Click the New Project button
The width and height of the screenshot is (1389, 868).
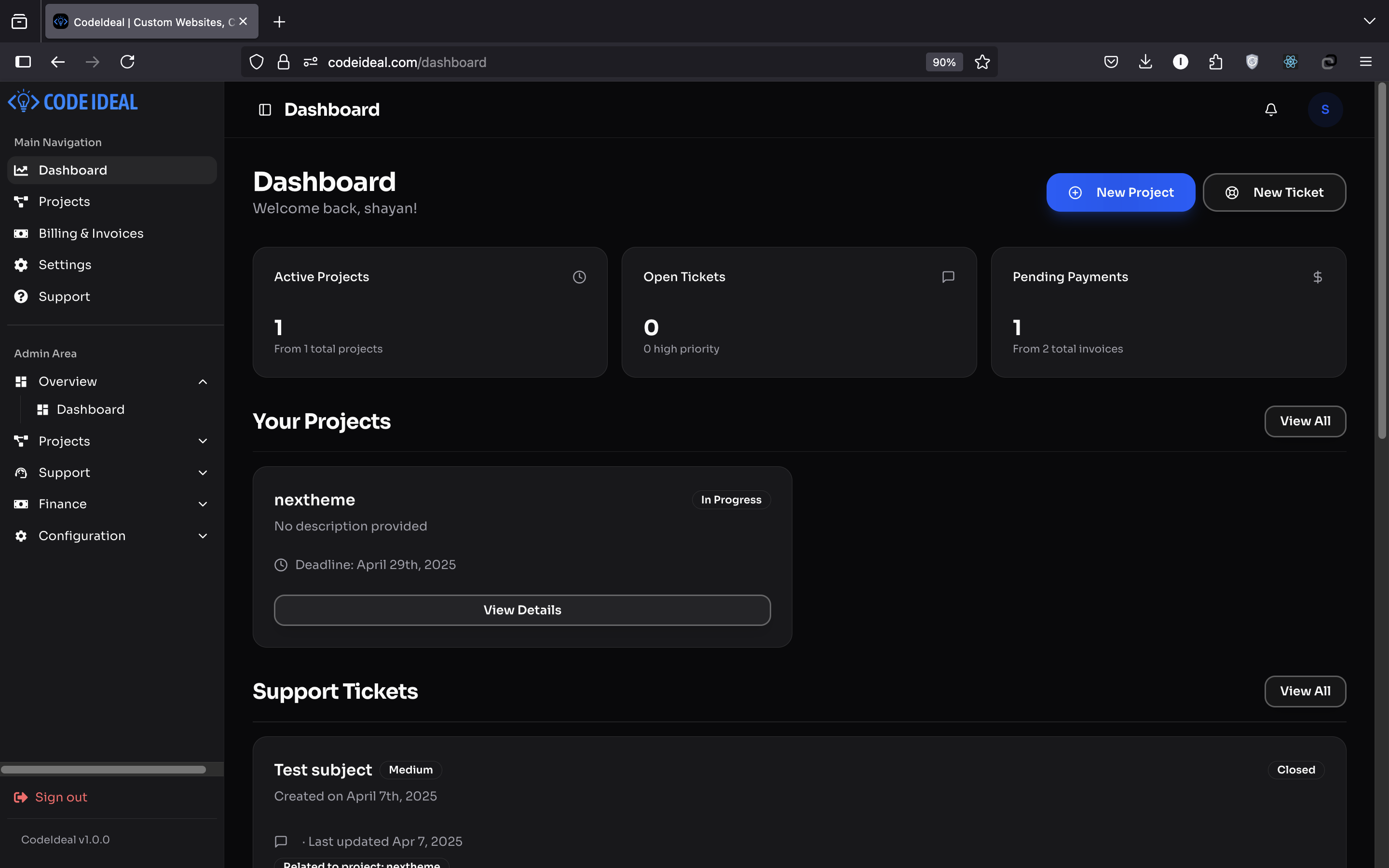1120,192
